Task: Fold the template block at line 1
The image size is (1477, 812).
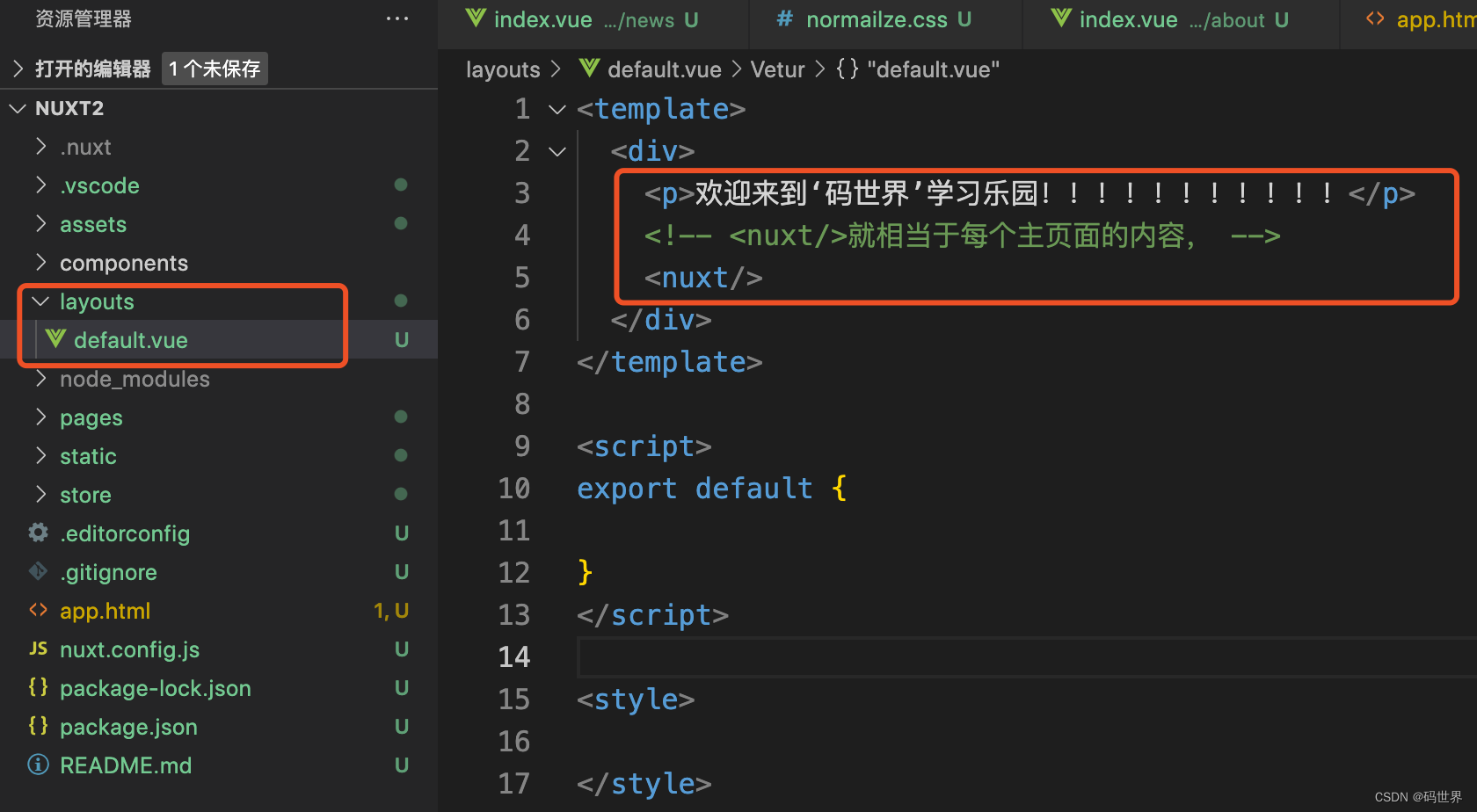Action: pyautogui.click(x=557, y=109)
